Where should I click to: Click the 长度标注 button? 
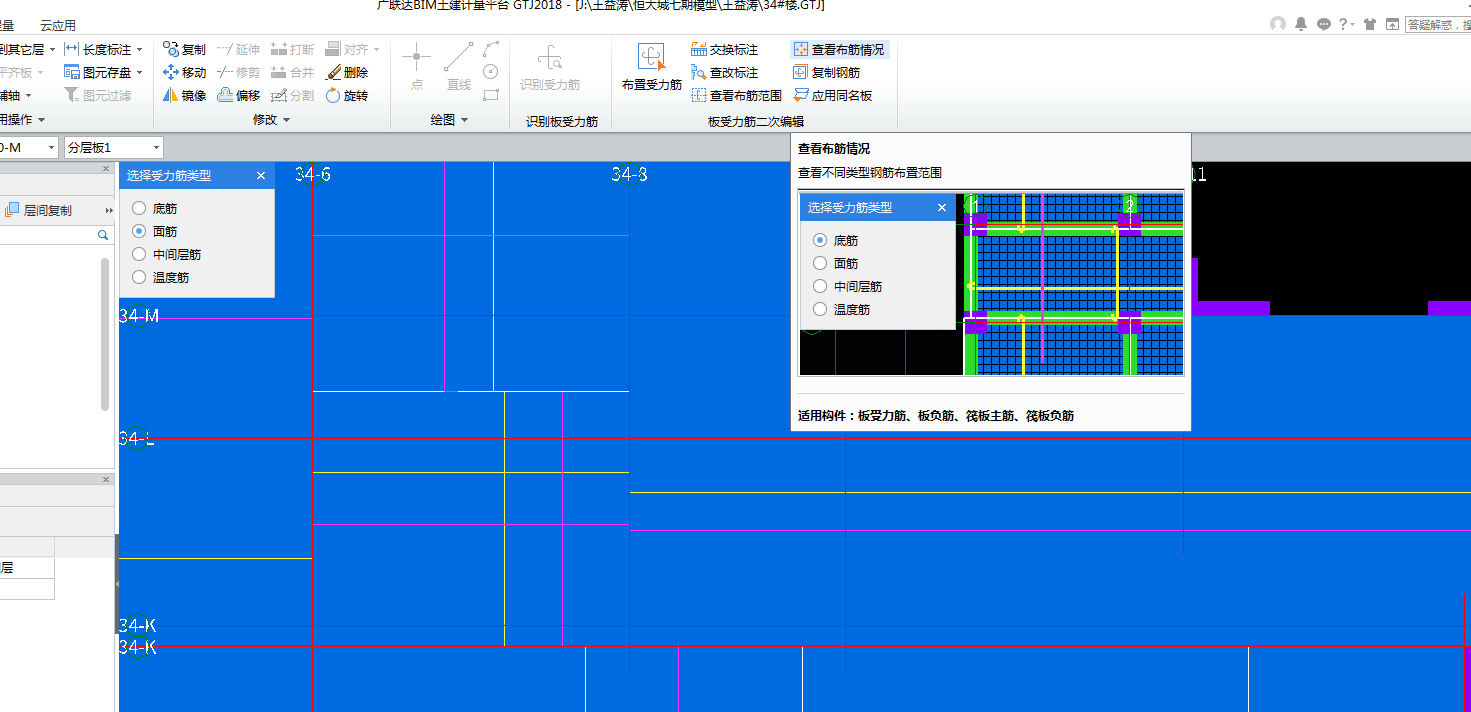tap(98, 49)
